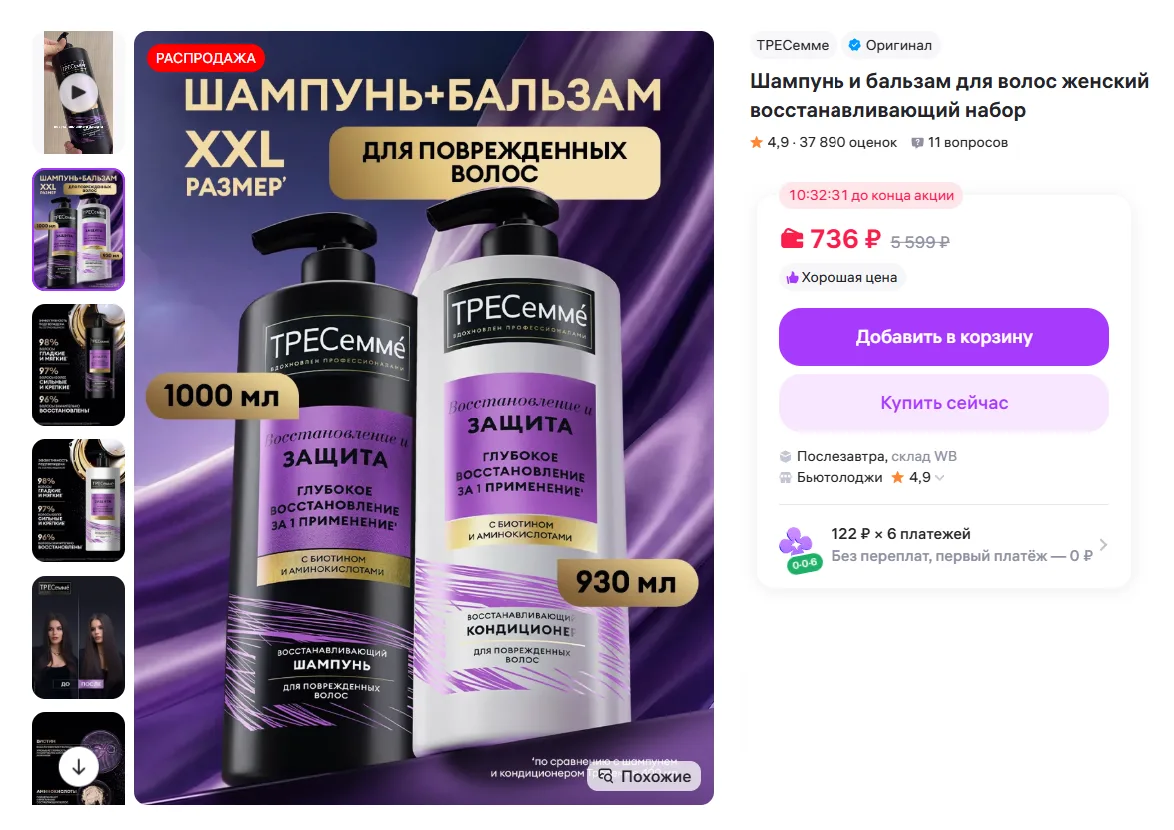Image resolution: width=1174 pixels, height=830 pixels.
Task: Play the product video thumbnail
Action: click(x=79, y=93)
